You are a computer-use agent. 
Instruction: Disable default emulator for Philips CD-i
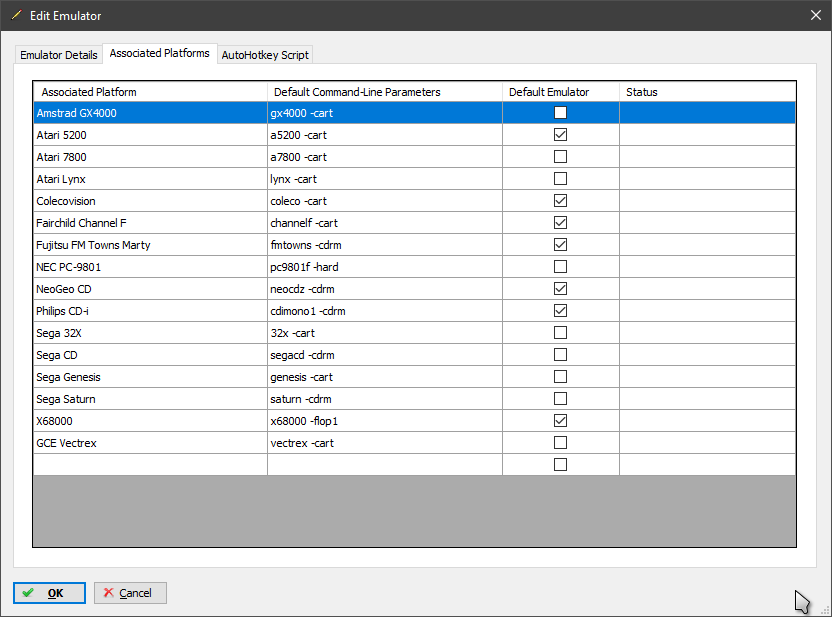pos(560,311)
